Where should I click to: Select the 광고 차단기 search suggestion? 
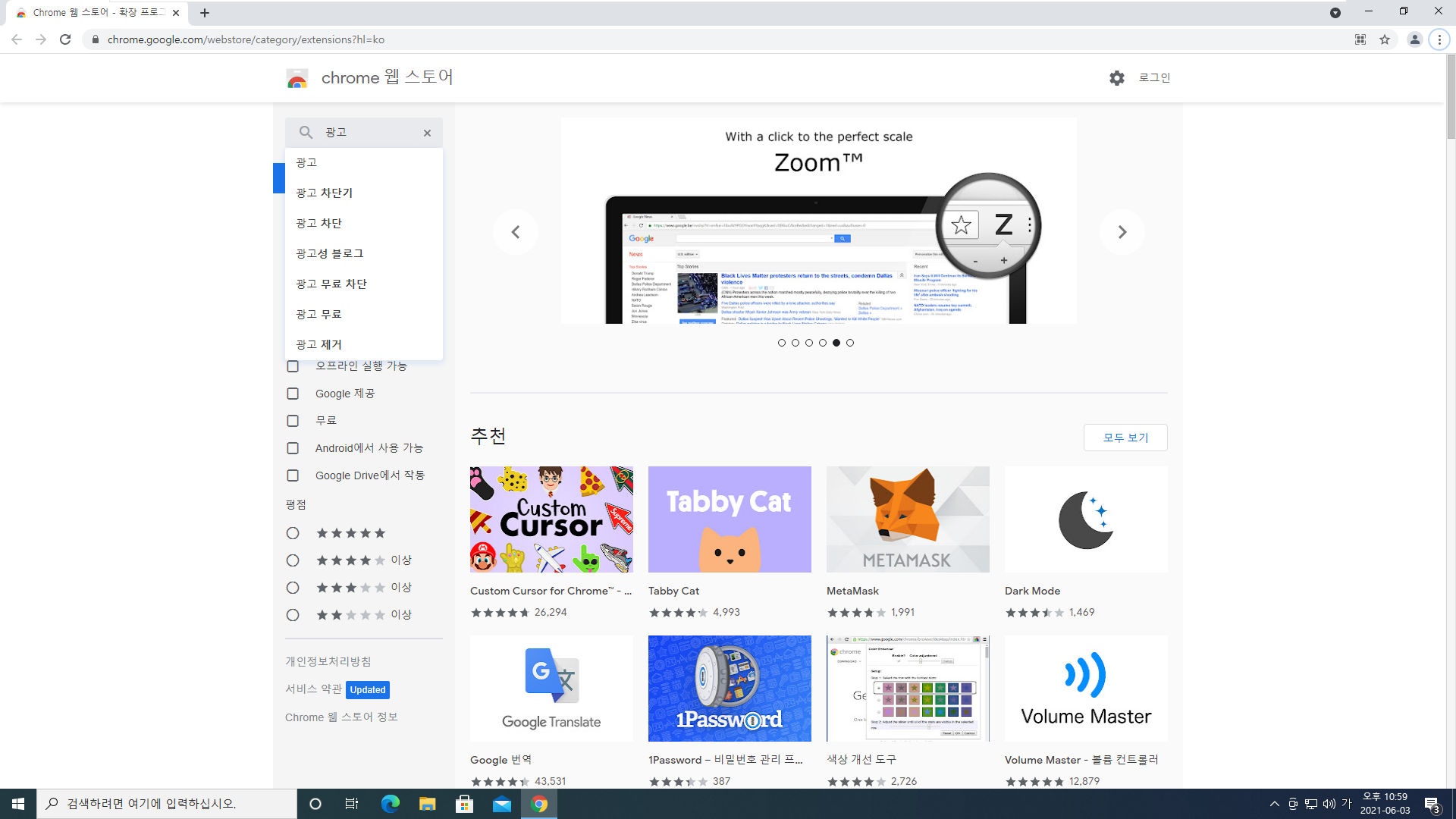[x=325, y=193]
